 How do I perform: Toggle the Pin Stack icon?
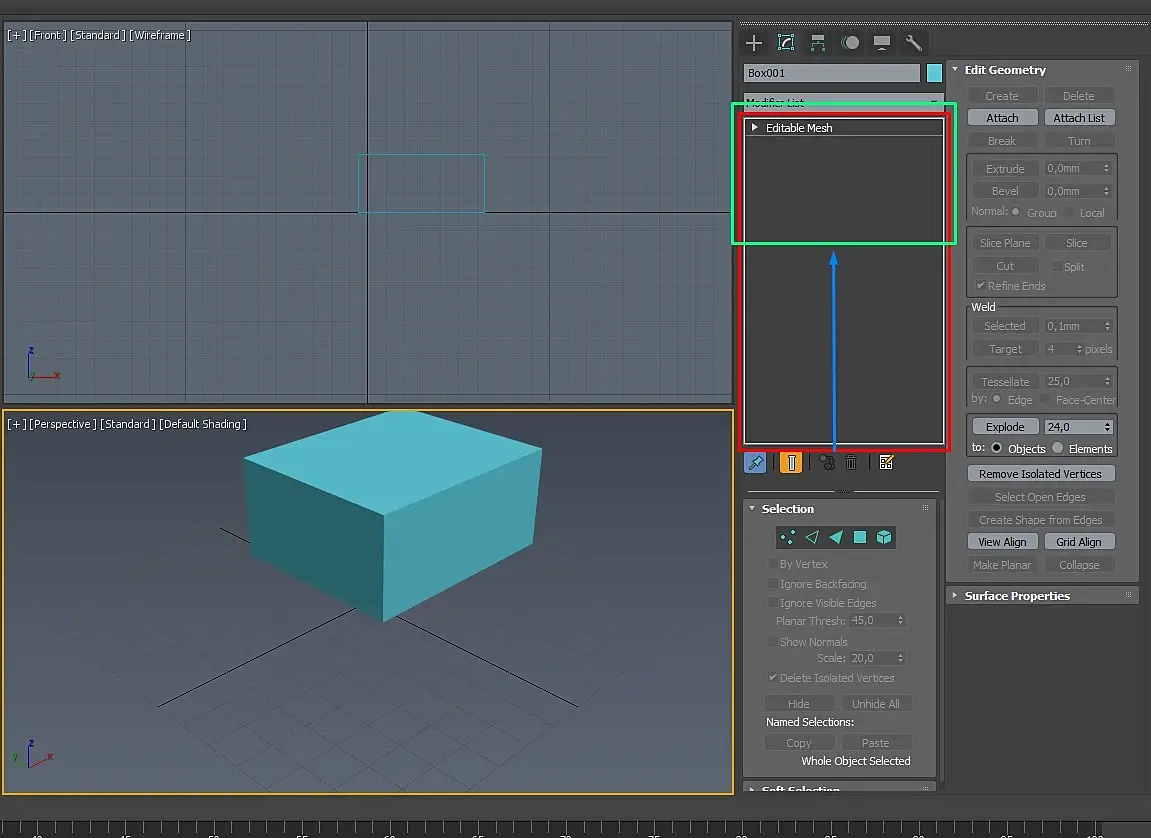tap(755, 462)
